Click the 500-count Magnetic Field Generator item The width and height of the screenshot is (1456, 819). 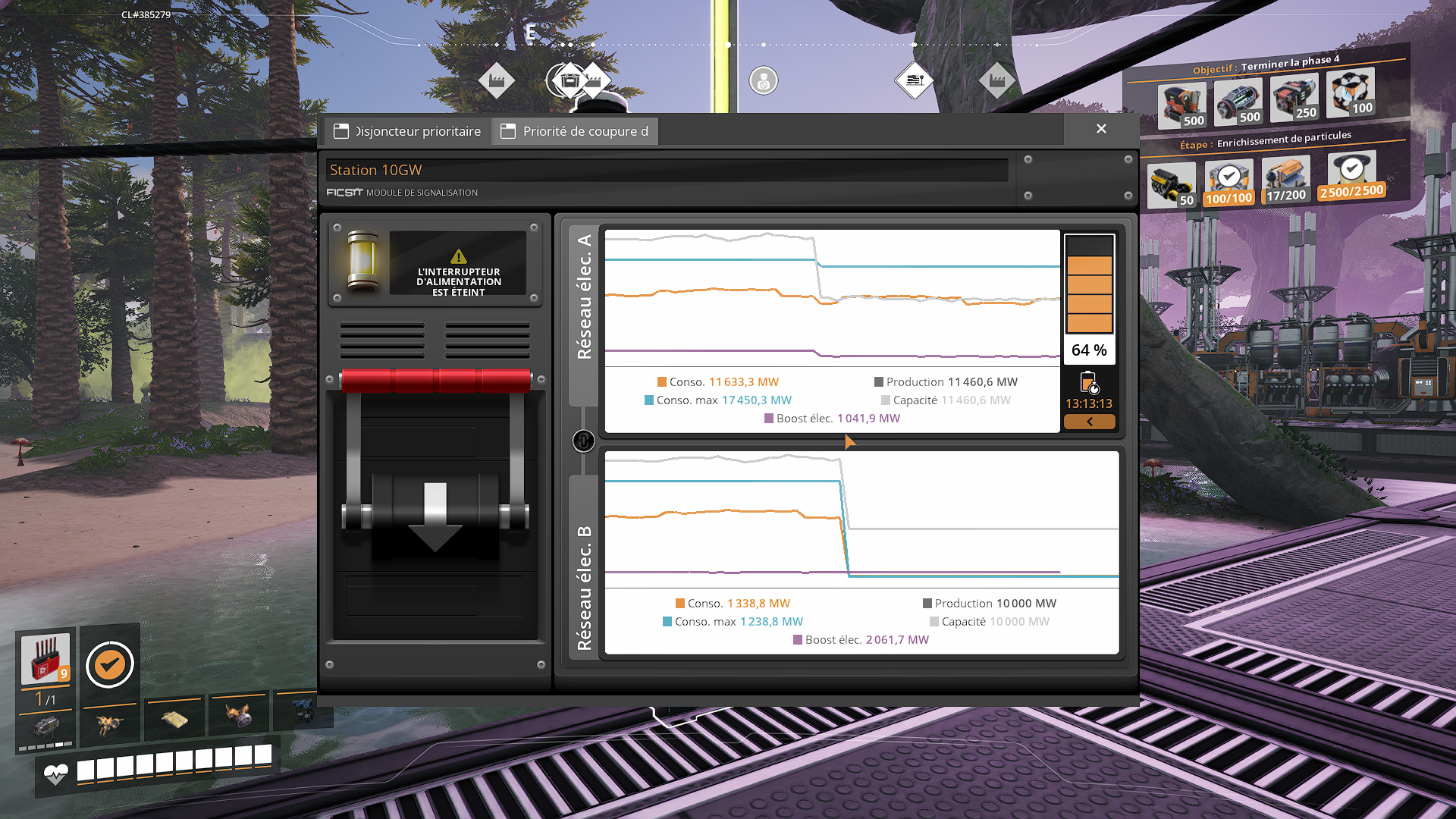(1238, 101)
